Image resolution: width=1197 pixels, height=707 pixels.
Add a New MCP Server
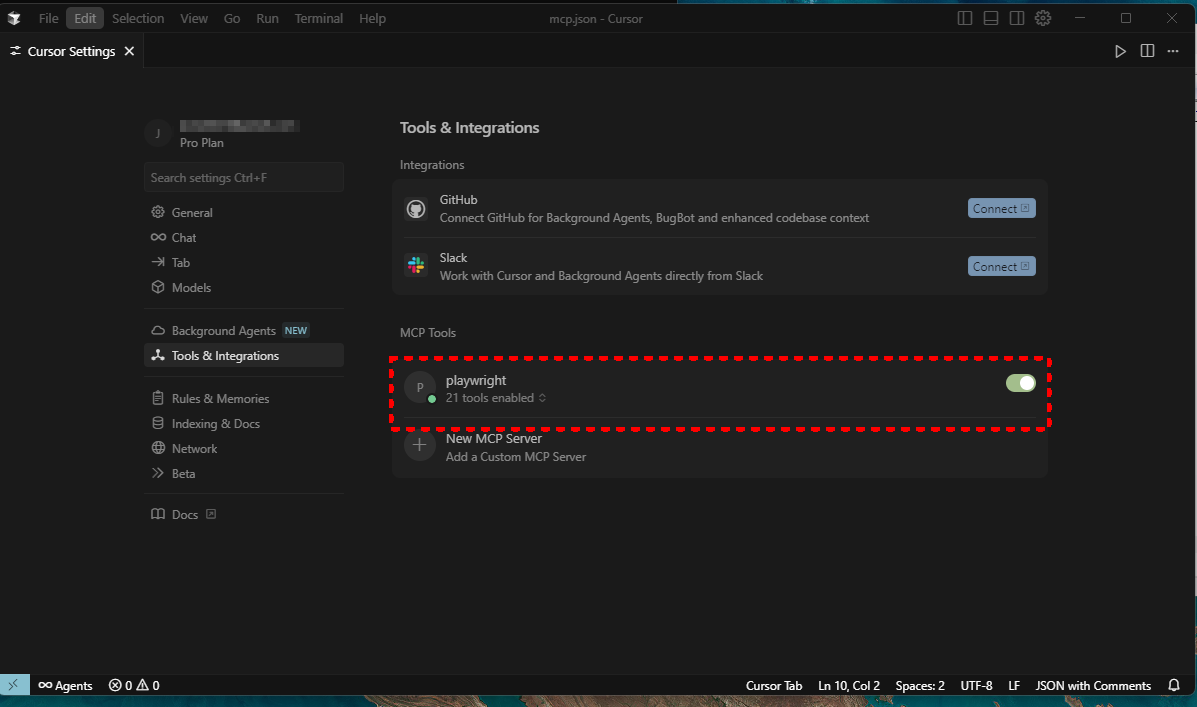pyautogui.click(x=720, y=447)
